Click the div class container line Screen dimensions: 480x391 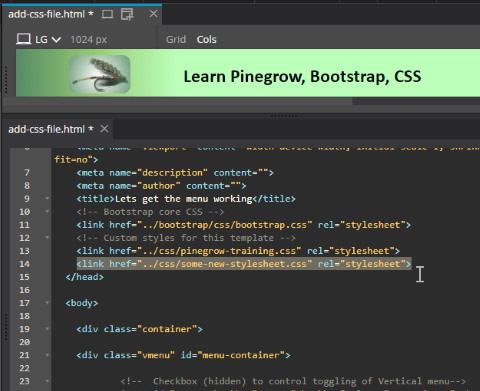(139, 329)
